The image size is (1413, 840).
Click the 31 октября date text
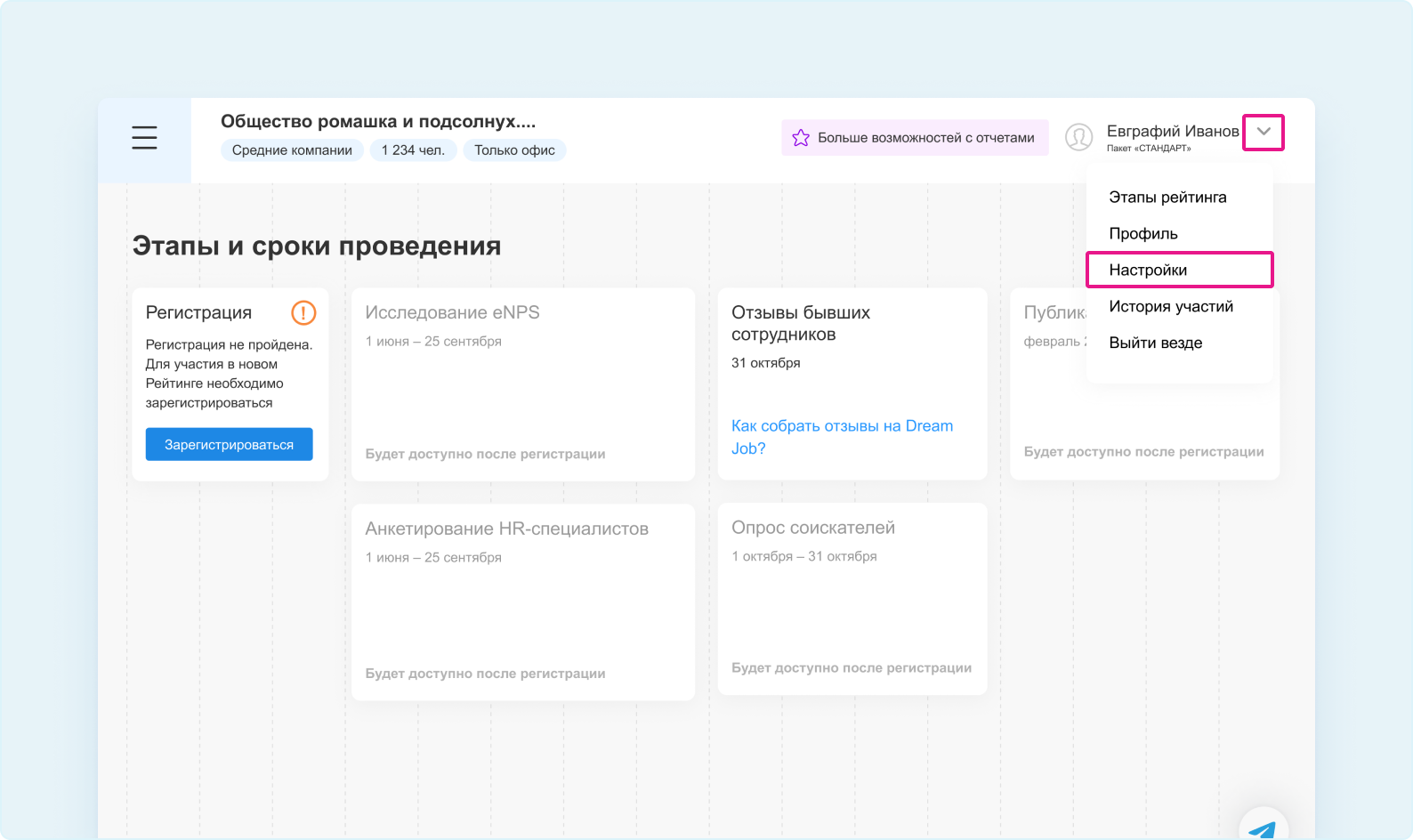tap(765, 363)
